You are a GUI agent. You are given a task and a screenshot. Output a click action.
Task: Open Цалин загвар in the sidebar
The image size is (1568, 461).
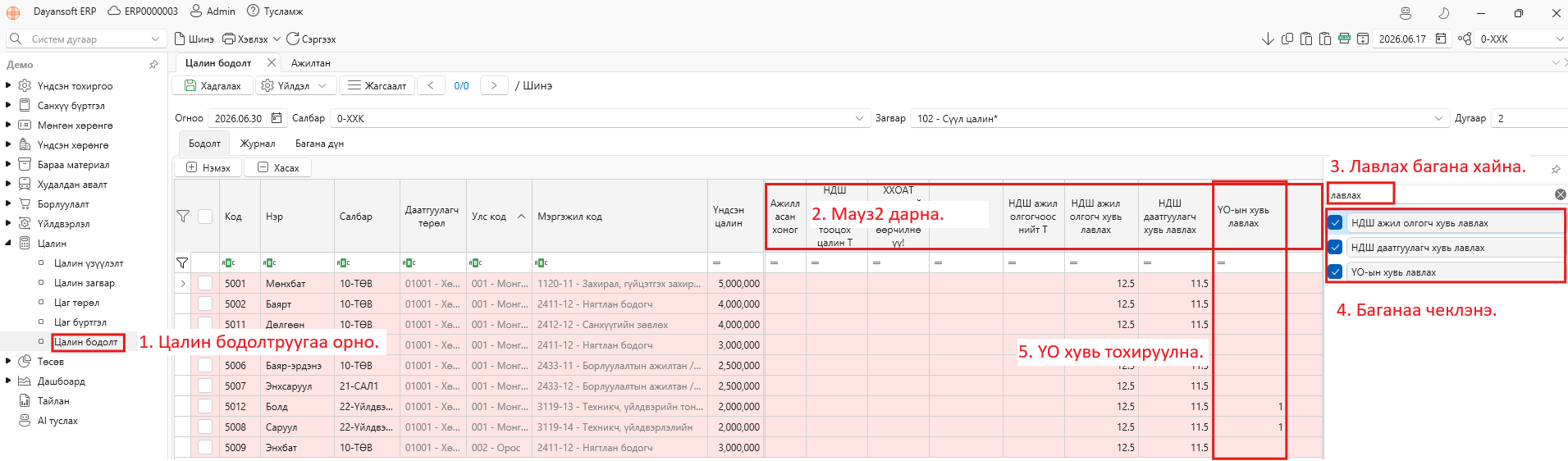point(85,282)
